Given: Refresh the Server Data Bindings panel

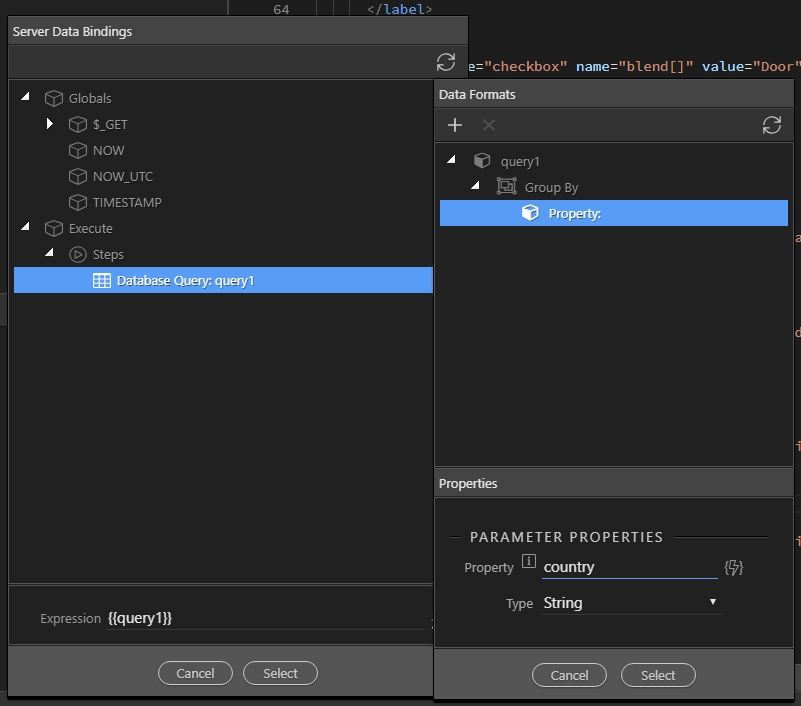Looking at the screenshot, I should (446, 61).
